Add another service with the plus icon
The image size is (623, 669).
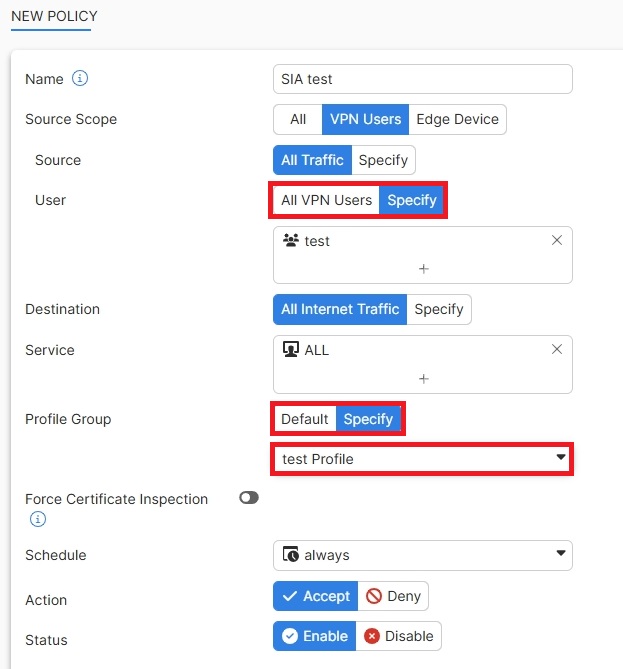pyautogui.click(x=423, y=379)
